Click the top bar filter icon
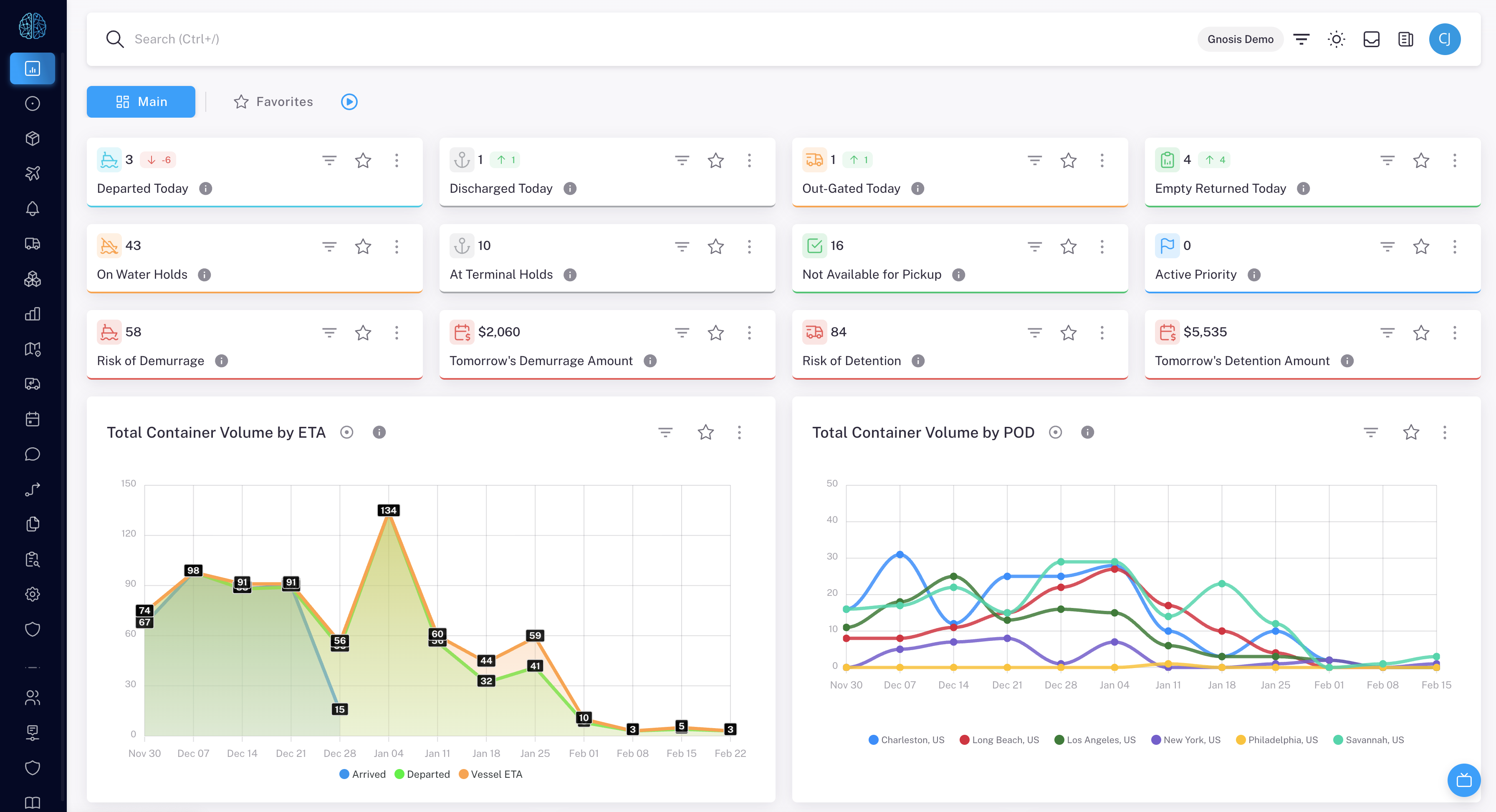The image size is (1496, 812). (x=1301, y=39)
